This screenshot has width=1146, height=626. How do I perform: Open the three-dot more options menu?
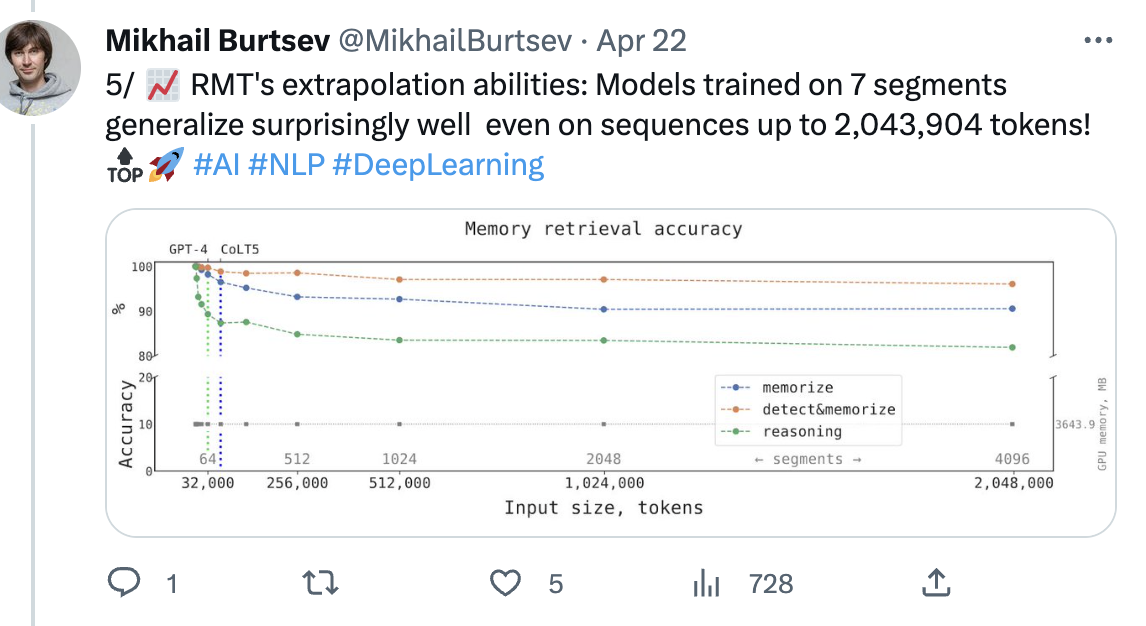point(1098,40)
